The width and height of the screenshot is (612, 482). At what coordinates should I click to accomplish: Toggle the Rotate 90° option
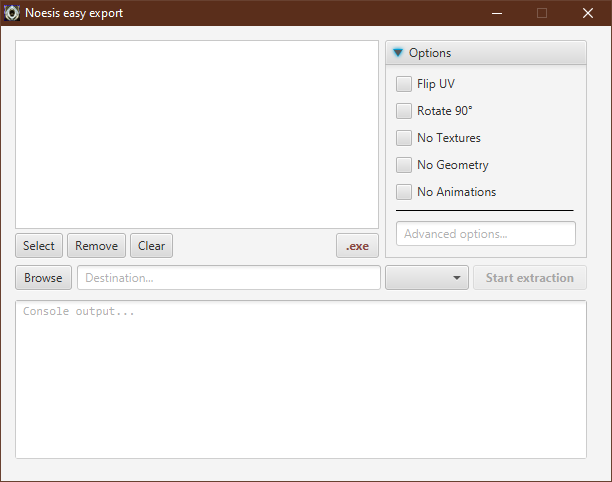tap(404, 111)
